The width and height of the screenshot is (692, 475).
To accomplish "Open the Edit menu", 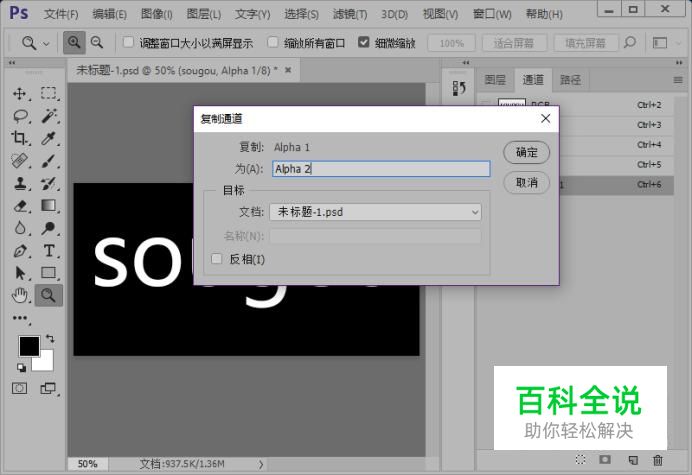I will tap(109, 15).
